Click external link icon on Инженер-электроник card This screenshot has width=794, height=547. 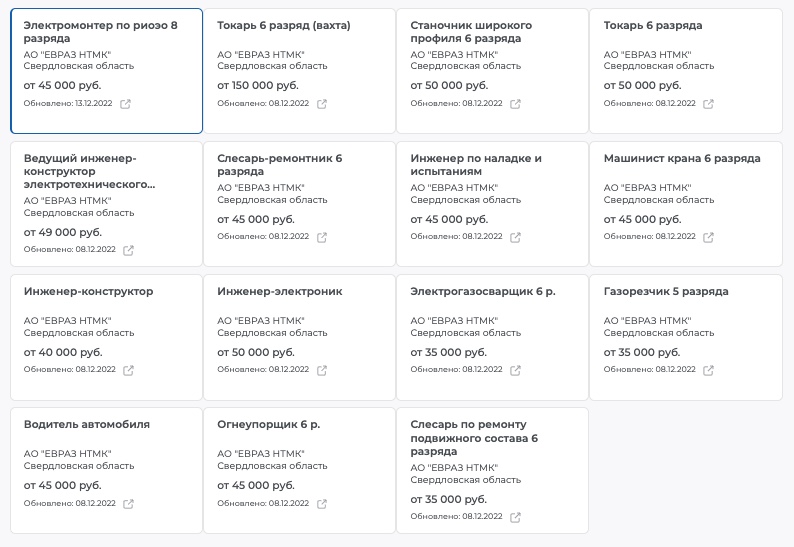tap(322, 370)
